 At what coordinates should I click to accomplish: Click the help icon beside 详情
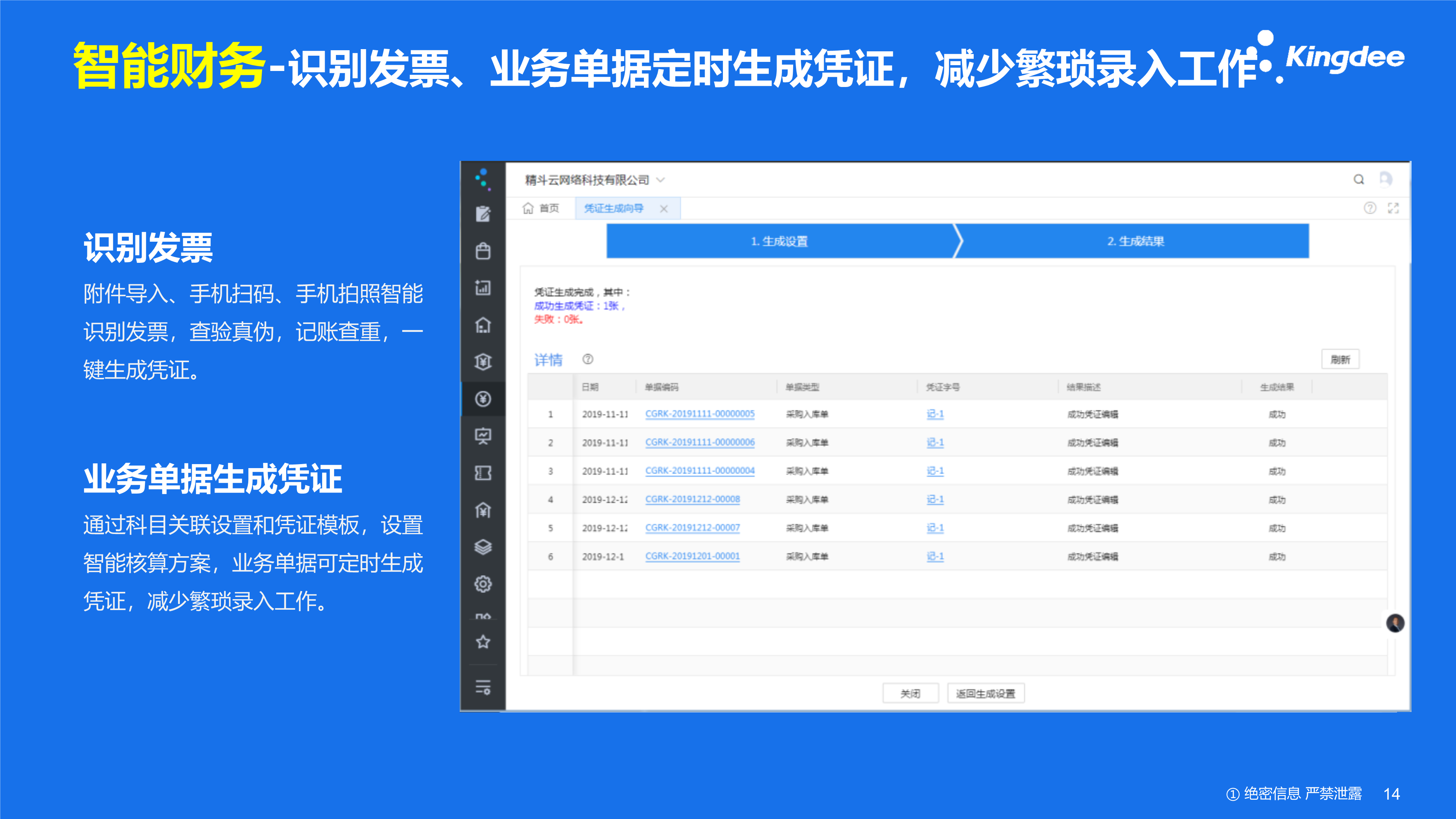[x=588, y=359]
